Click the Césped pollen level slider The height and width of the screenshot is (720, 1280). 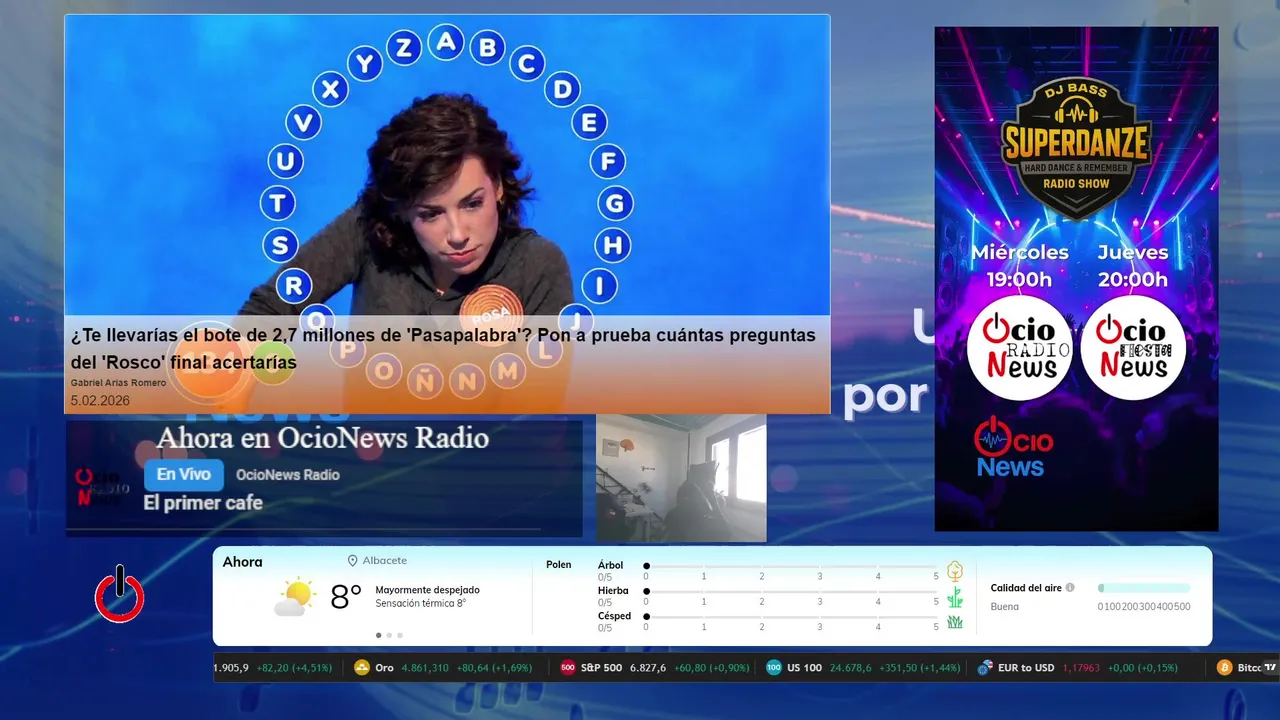(x=791, y=617)
